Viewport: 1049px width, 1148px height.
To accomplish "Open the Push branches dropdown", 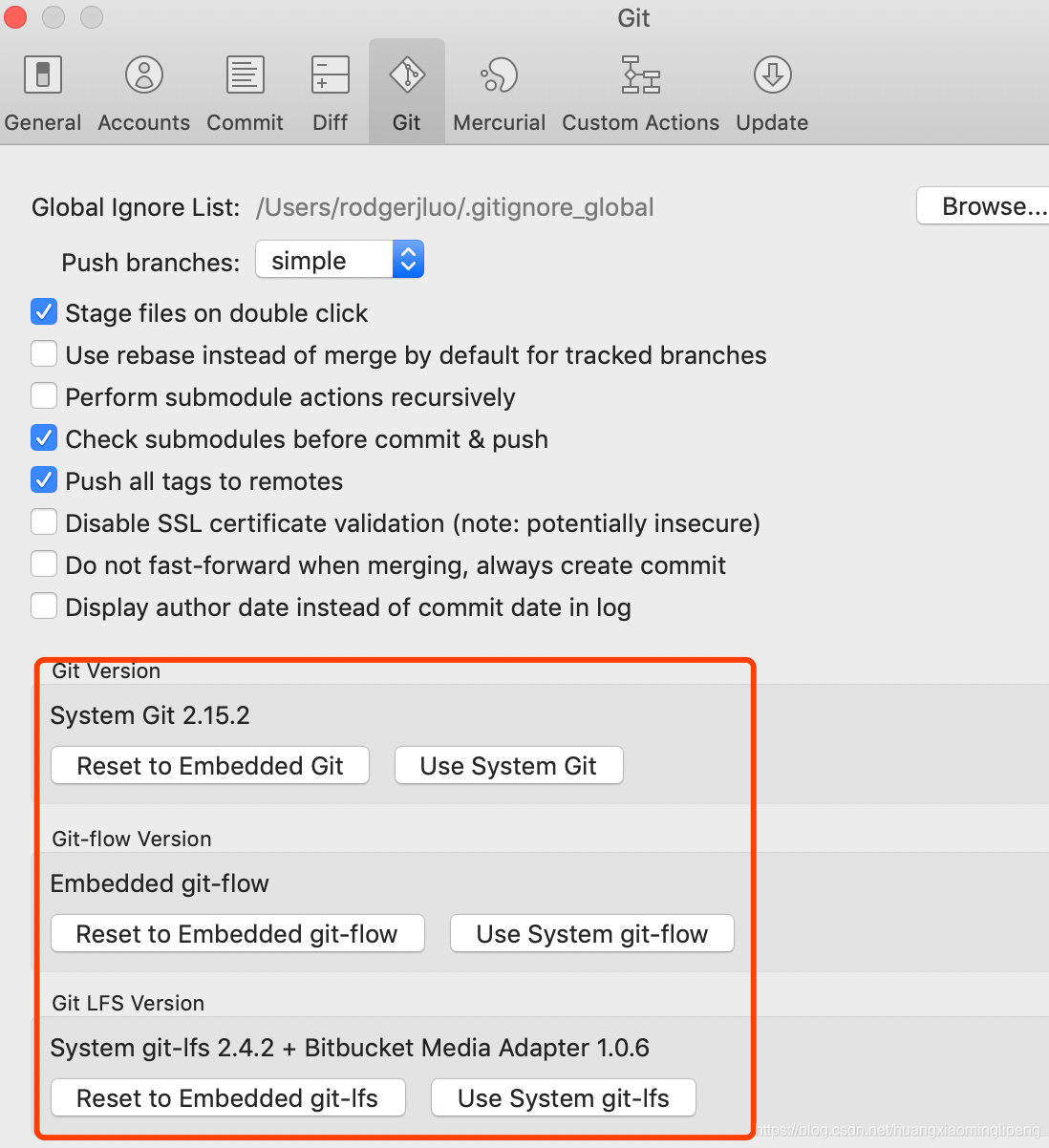I will coord(408,259).
